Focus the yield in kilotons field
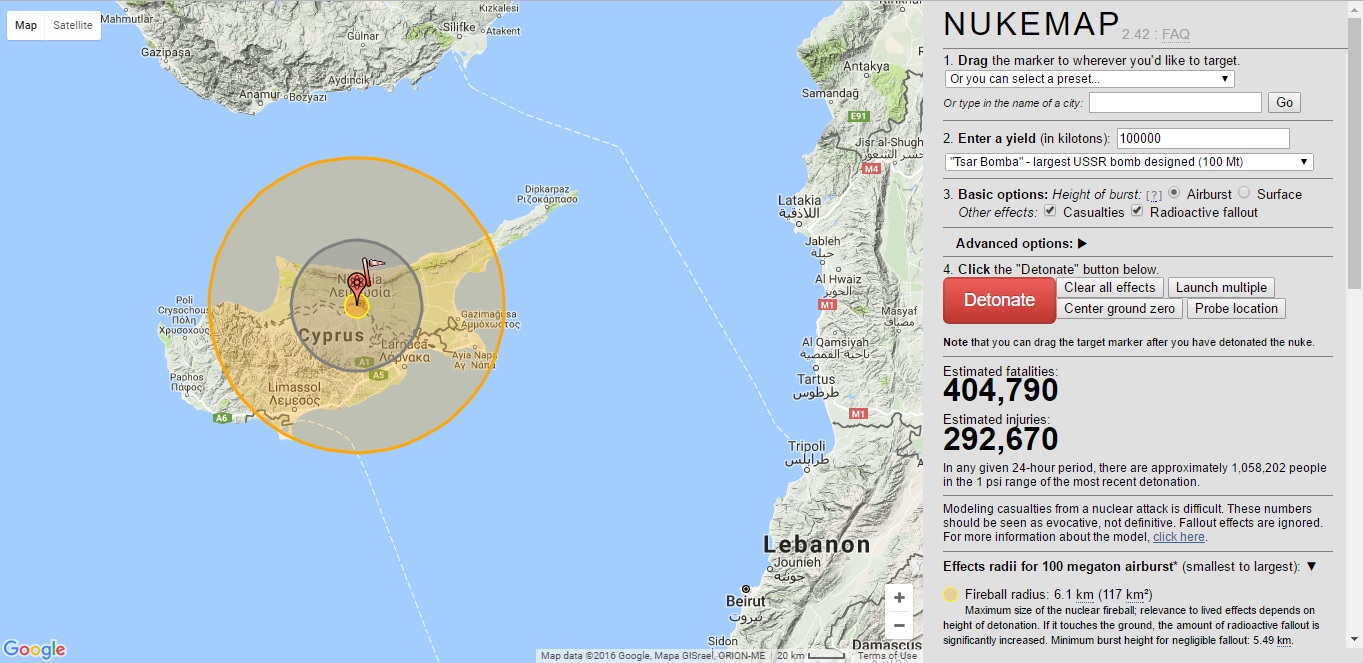The width and height of the screenshot is (1363, 663). coord(1203,139)
